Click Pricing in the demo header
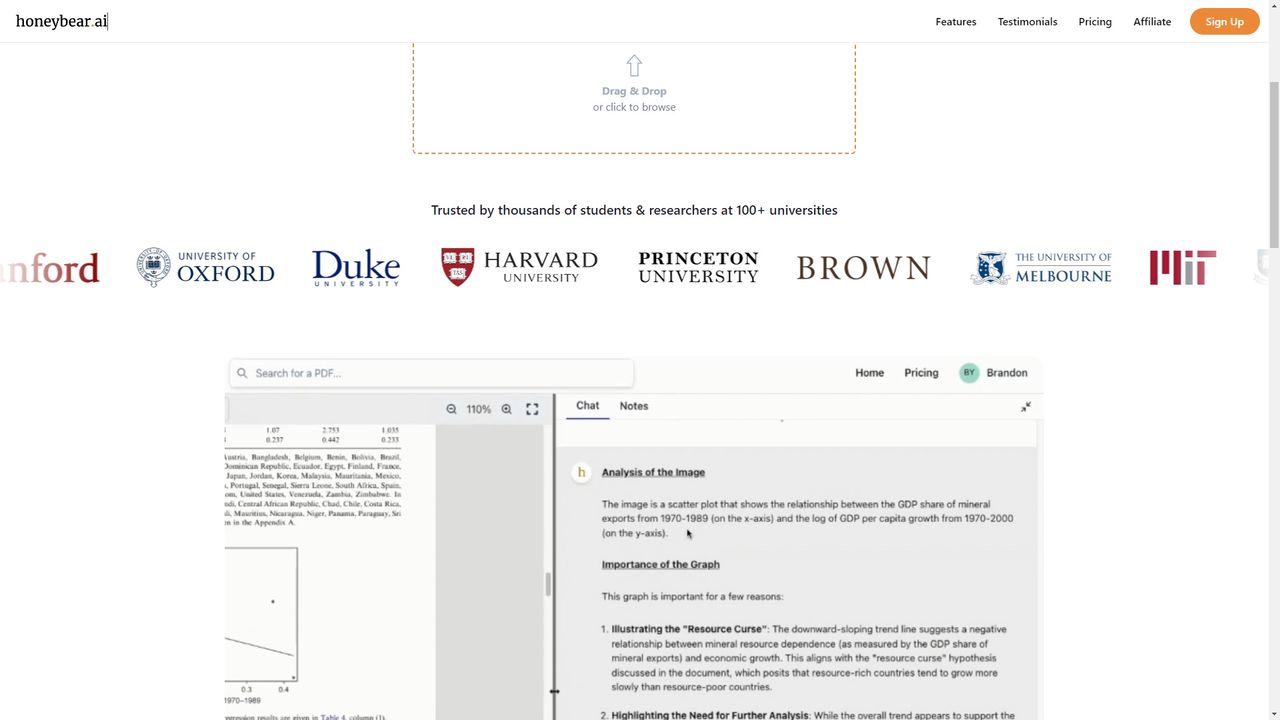Screen dimensions: 1280x720 (921, 373)
